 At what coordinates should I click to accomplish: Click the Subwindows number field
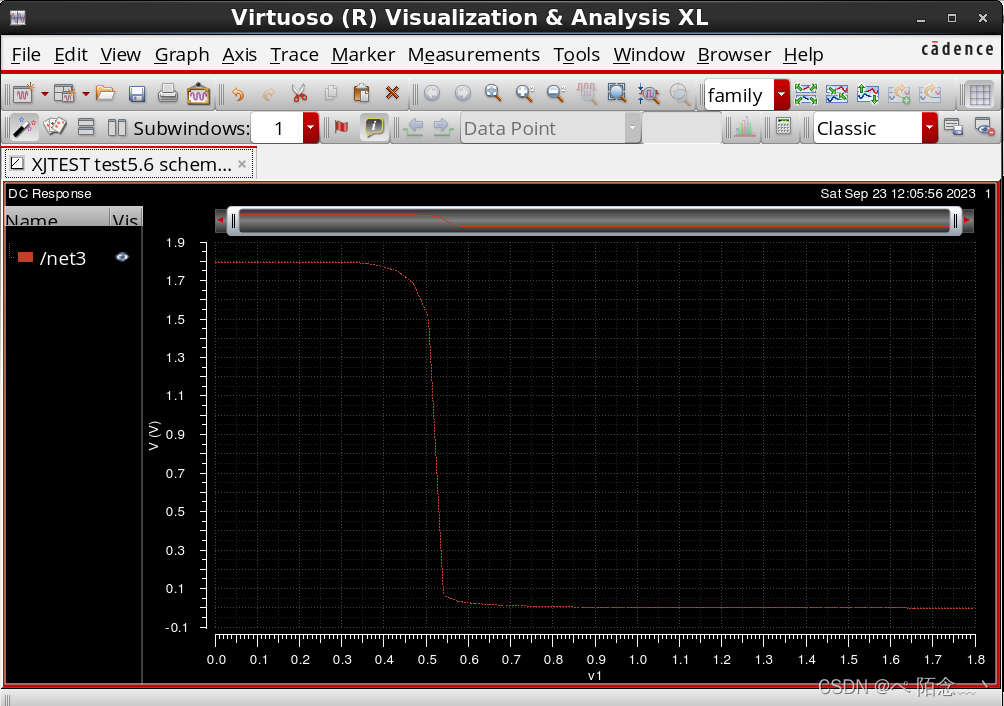(x=277, y=128)
